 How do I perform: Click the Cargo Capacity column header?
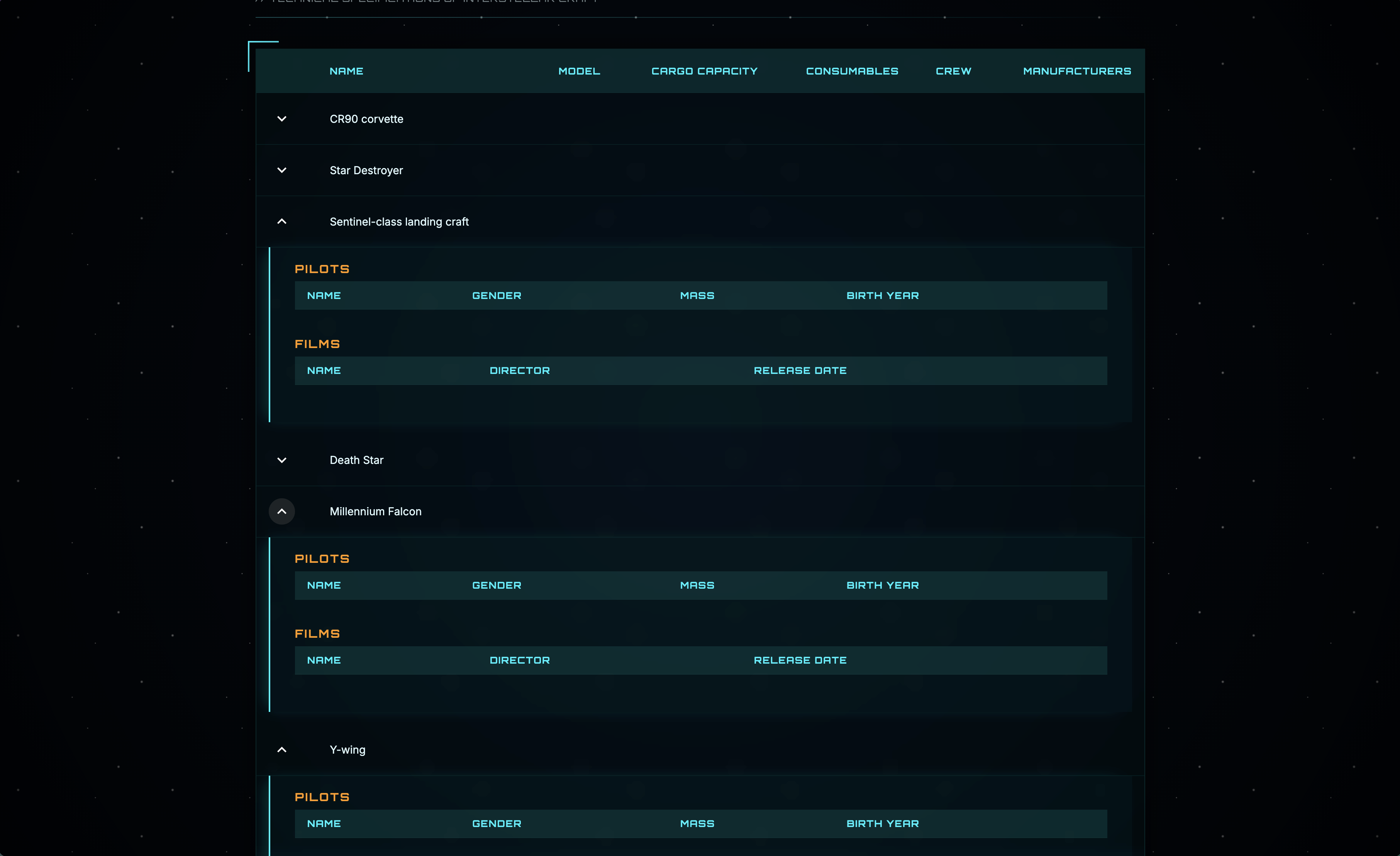(705, 71)
